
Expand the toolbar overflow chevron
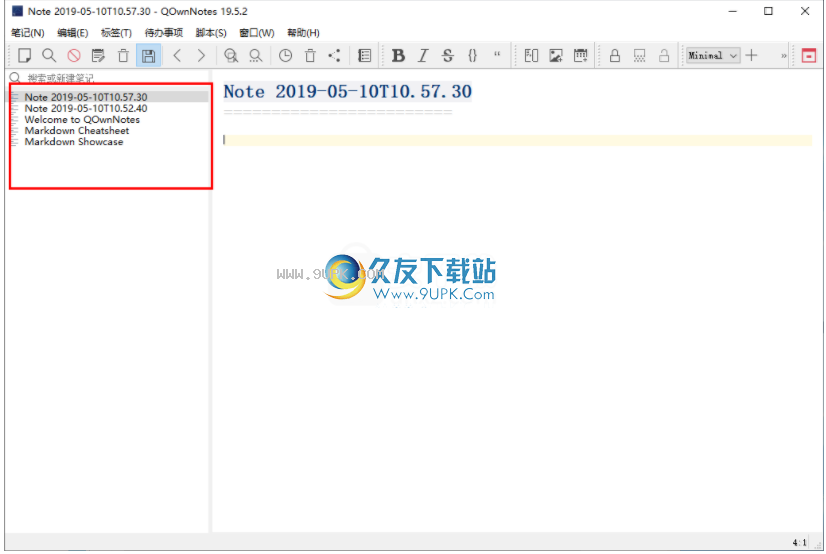click(783, 55)
